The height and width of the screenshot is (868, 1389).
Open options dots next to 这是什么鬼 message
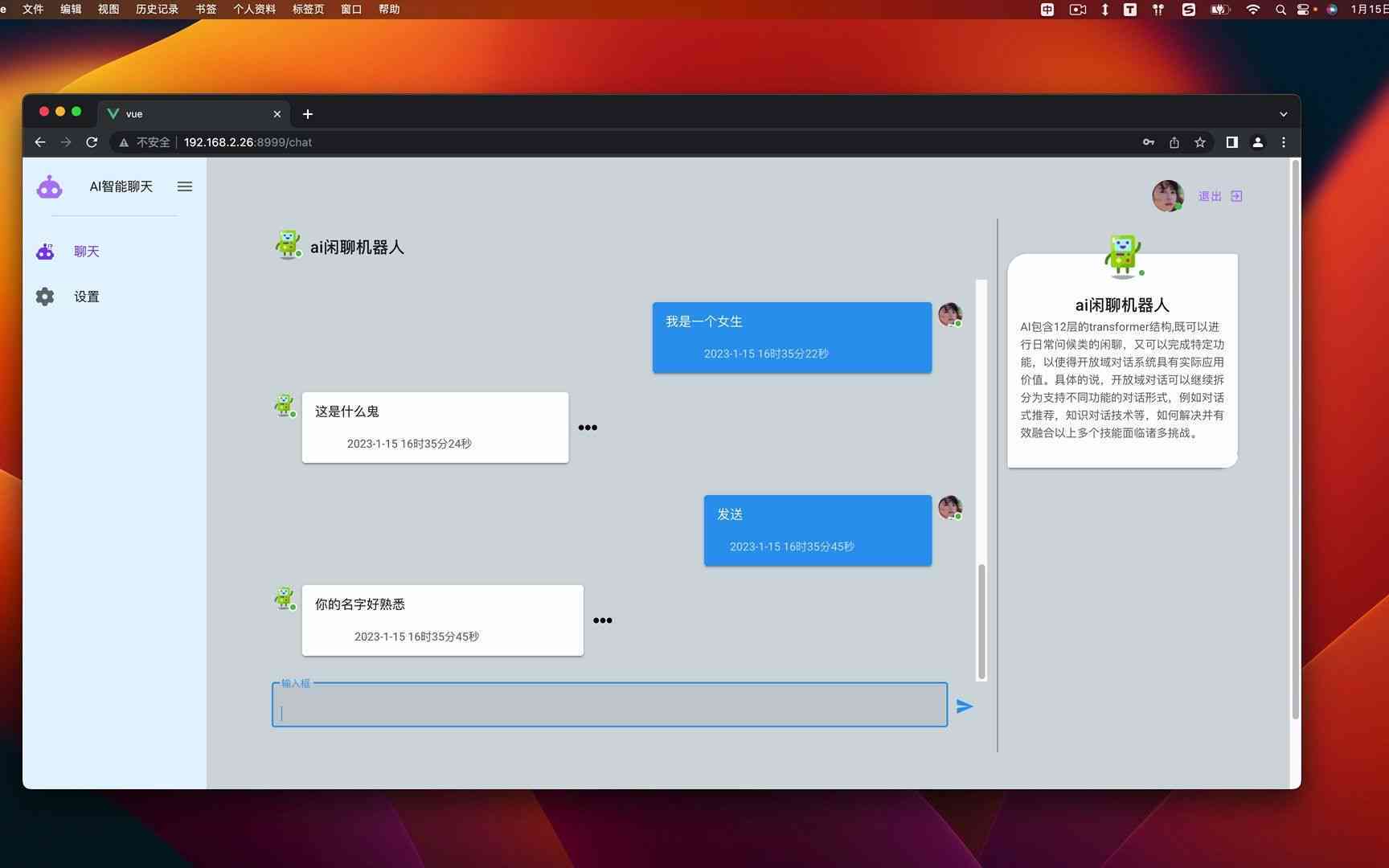click(x=588, y=428)
